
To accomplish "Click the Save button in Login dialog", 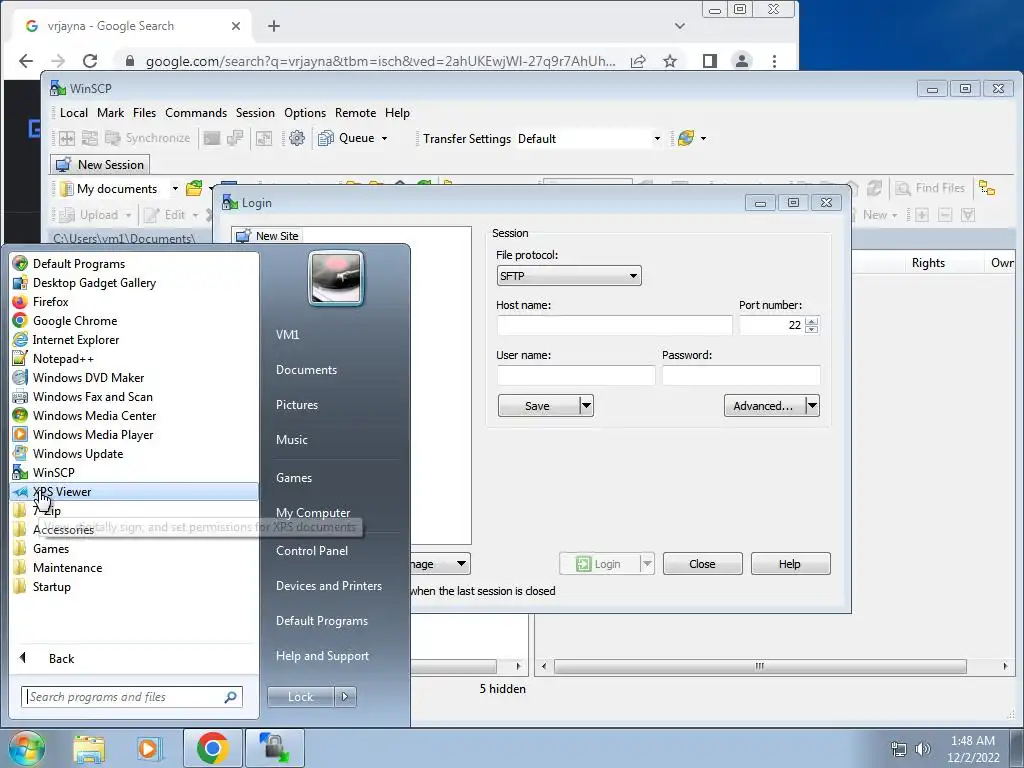I will click(x=538, y=406).
